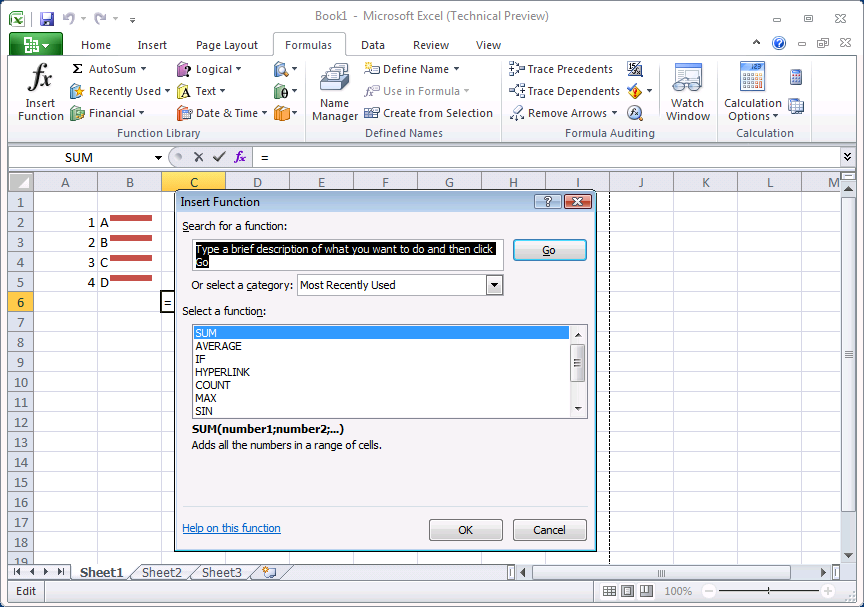Click Trace Precedents
864x607 pixels.
pyautogui.click(x=560, y=69)
